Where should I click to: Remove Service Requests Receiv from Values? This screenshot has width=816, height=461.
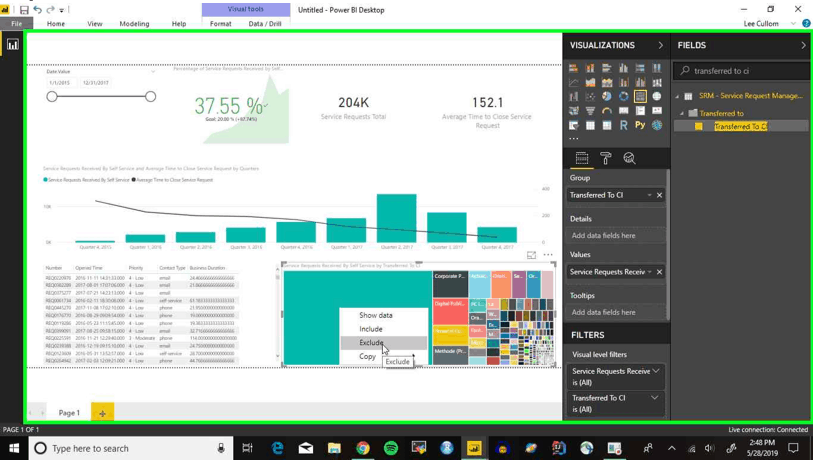(659, 272)
